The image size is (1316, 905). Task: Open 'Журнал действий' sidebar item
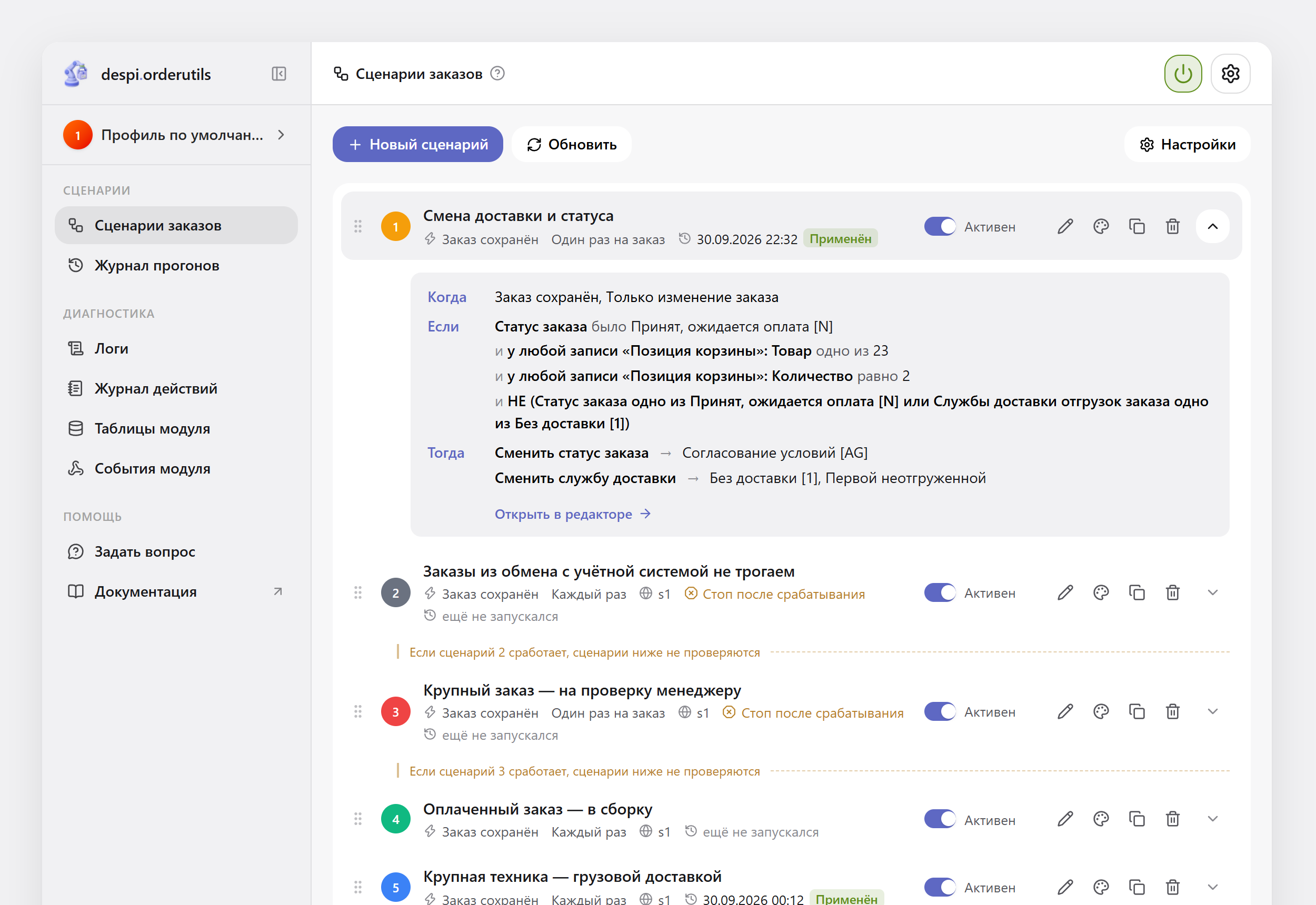(176, 388)
